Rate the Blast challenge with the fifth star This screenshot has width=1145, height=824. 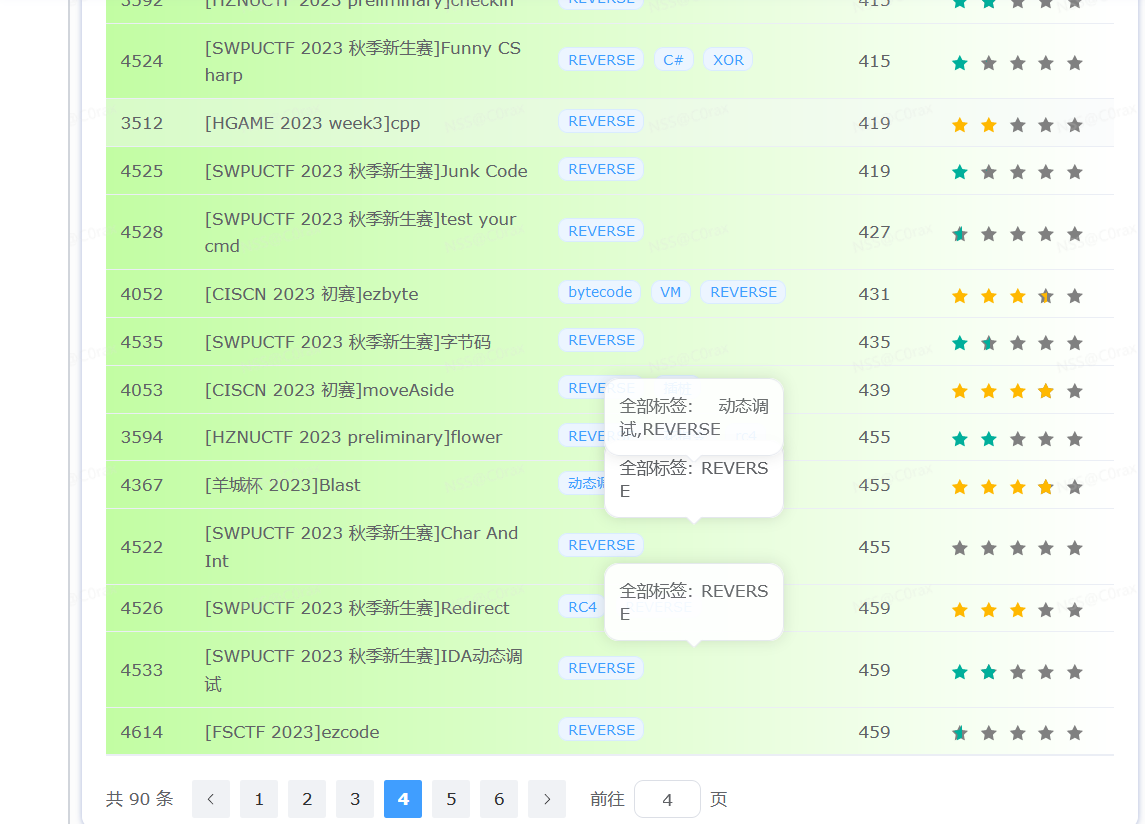pyautogui.click(x=1074, y=487)
